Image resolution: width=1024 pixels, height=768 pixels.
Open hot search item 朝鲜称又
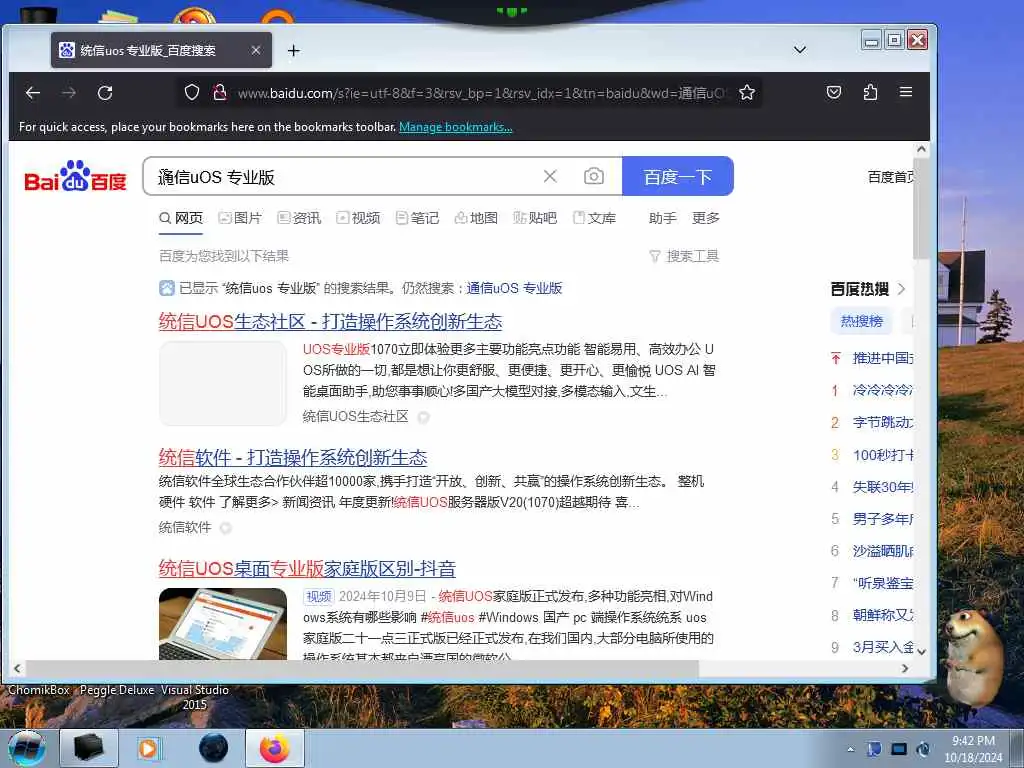(x=882, y=615)
